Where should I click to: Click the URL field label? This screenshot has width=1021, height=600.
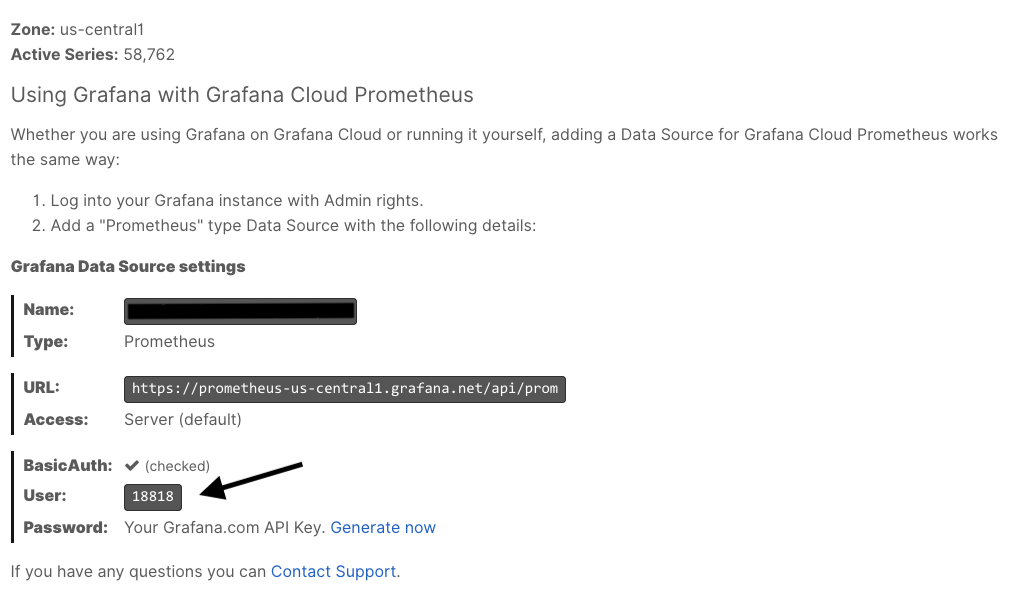point(42,387)
